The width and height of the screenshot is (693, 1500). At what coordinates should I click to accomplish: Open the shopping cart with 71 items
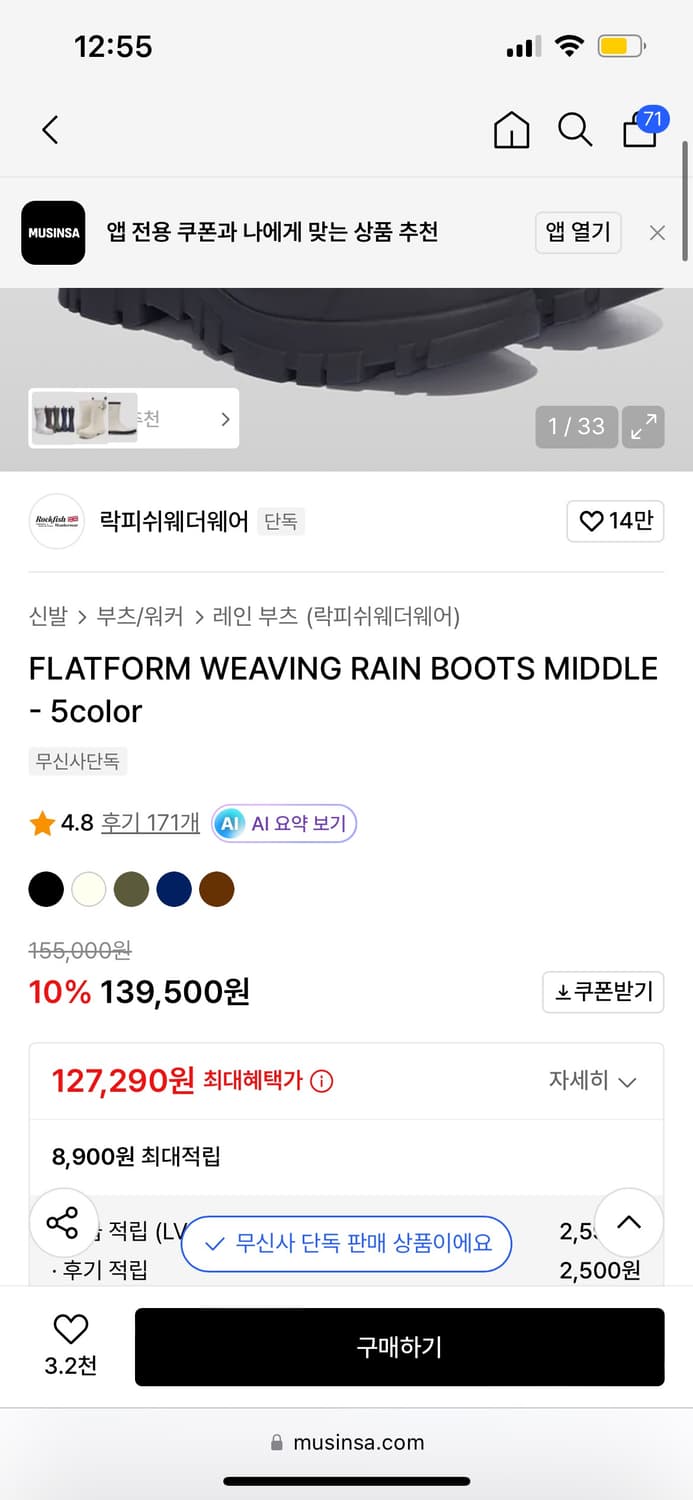click(x=638, y=131)
